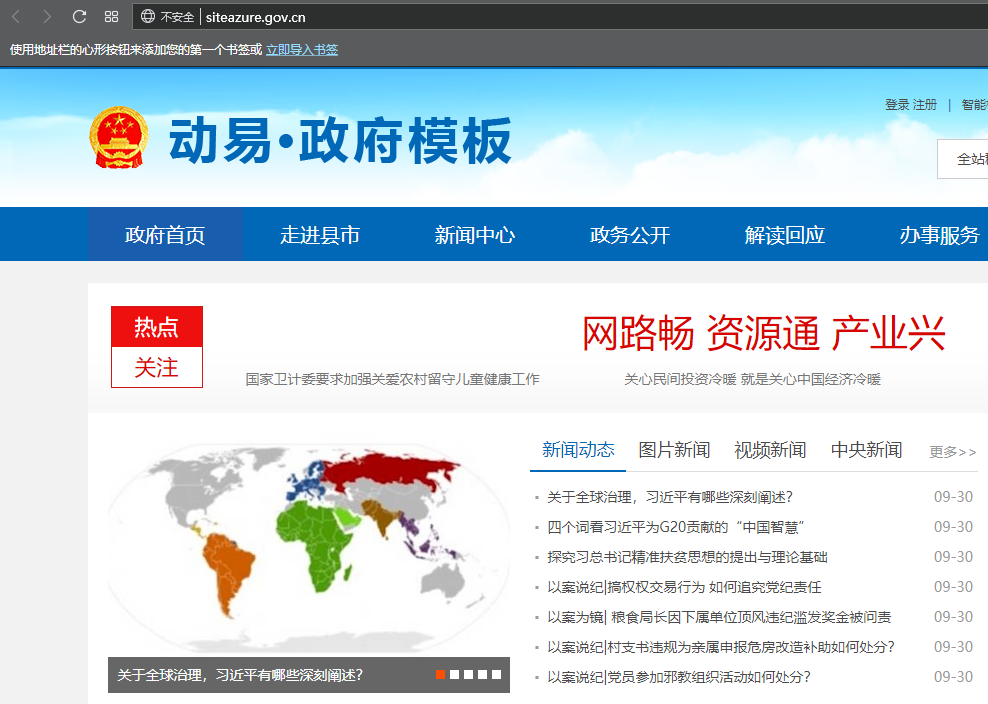Click the browser back arrow button
This screenshot has height=704, width=988.
16,17
